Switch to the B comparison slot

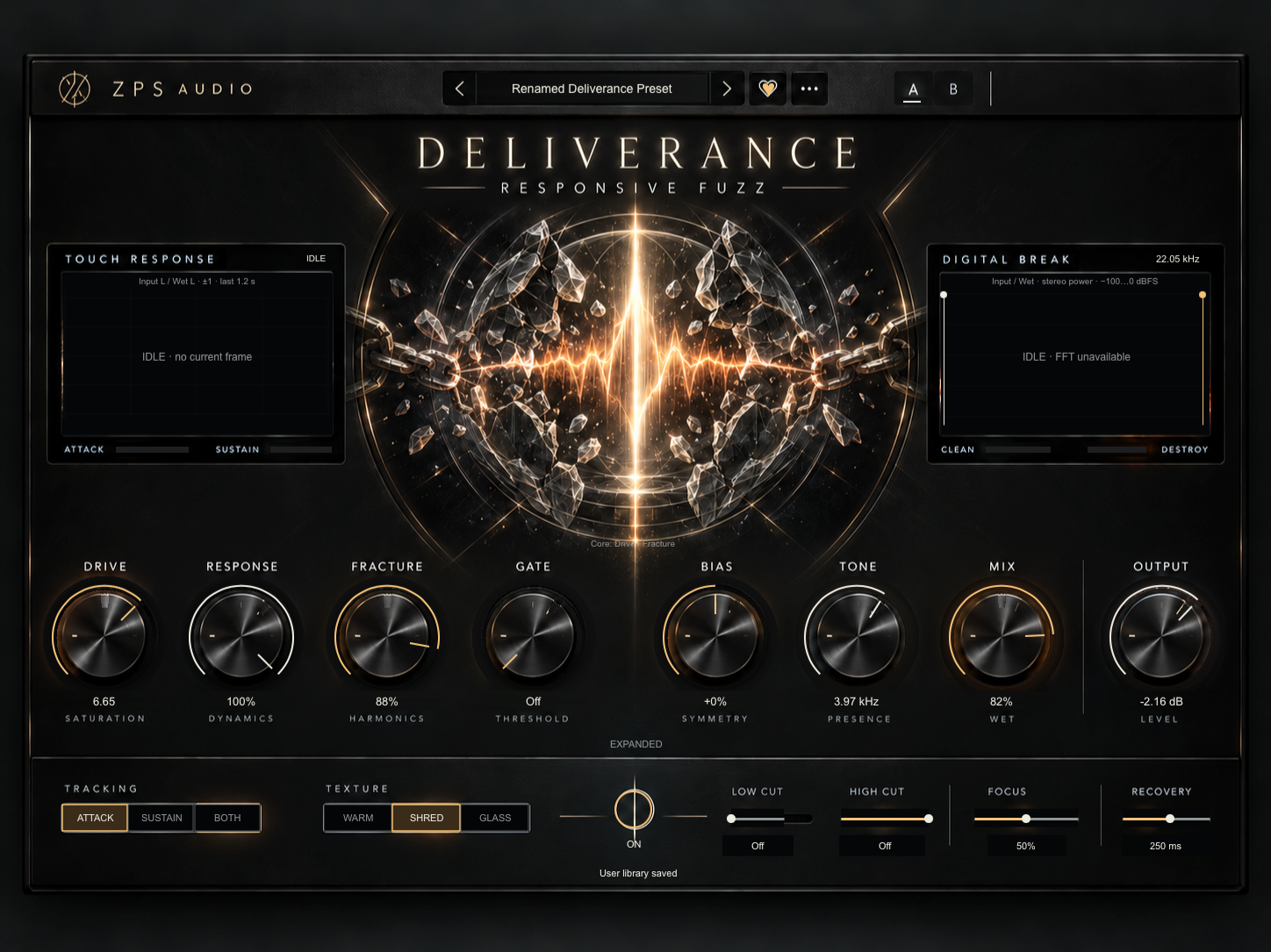tap(953, 89)
